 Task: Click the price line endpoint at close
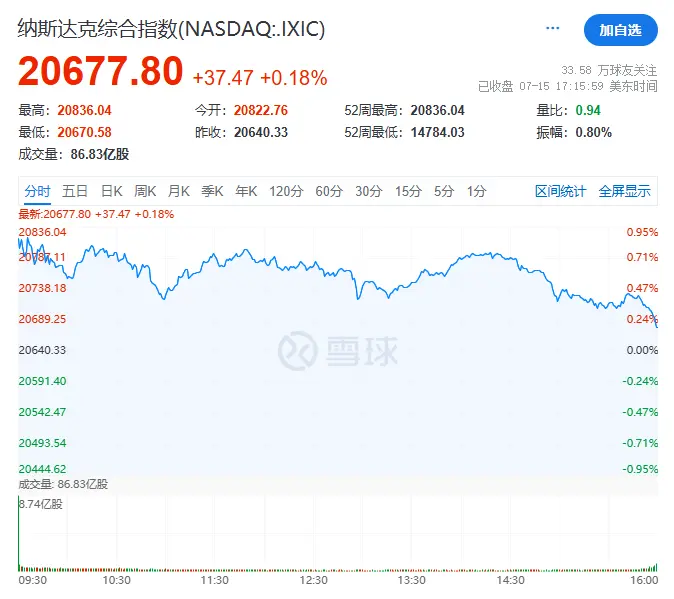click(x=657, y=327)
